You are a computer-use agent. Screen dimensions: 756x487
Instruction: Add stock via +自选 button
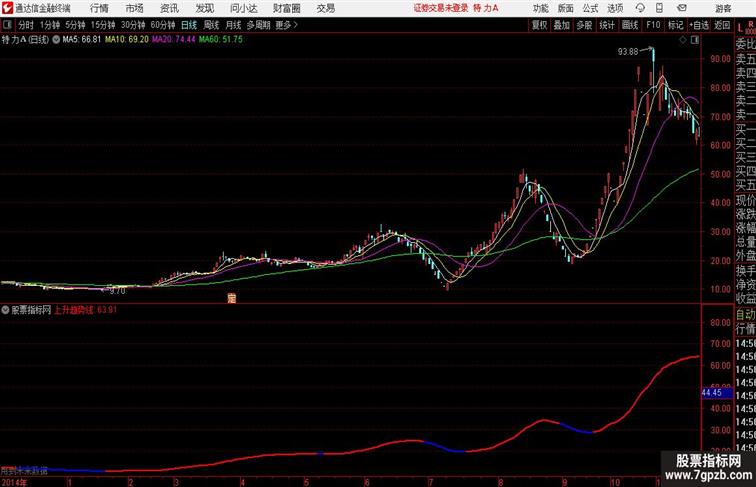pyautogui.click(x=699, y=25)
